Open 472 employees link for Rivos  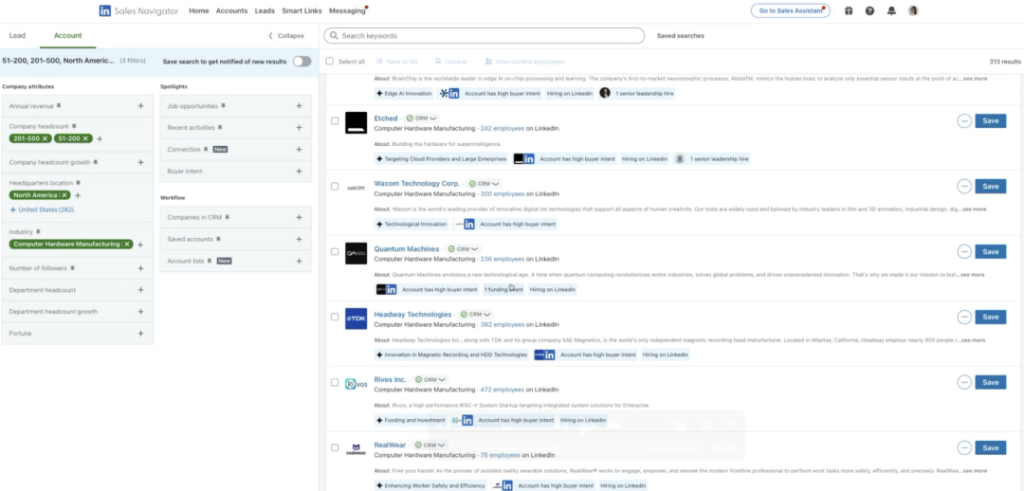pos(502,390)
